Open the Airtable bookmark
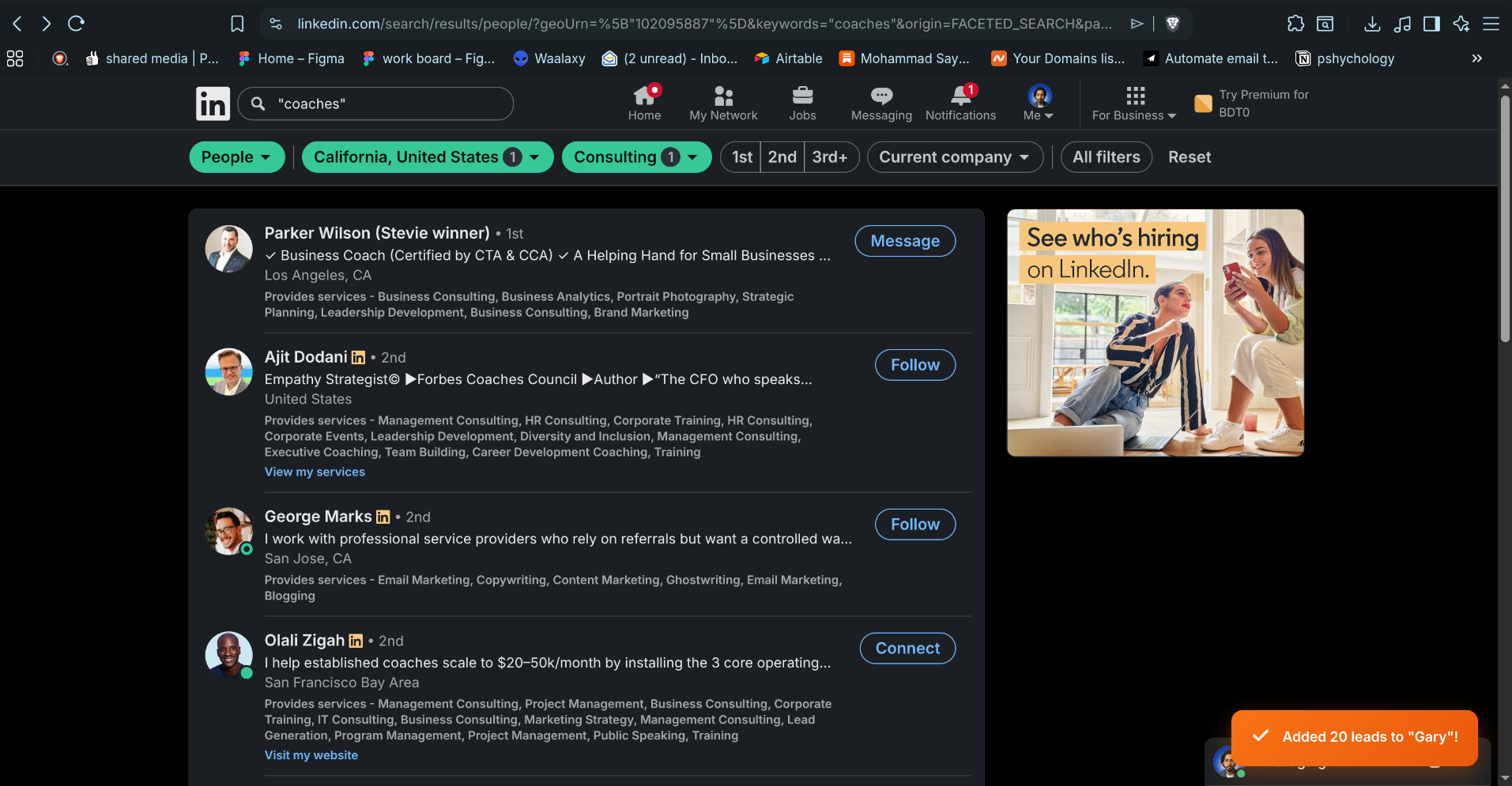Viewport: 1512px width, 786px height. [x=788, y=58]
